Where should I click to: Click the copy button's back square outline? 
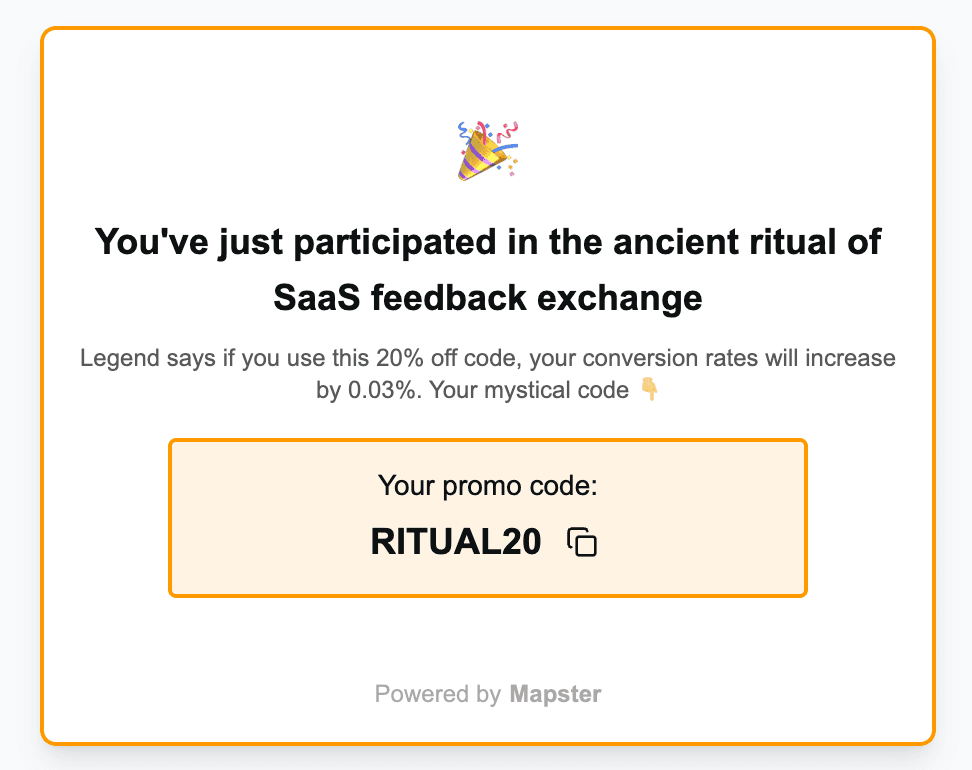coord(577,537)
